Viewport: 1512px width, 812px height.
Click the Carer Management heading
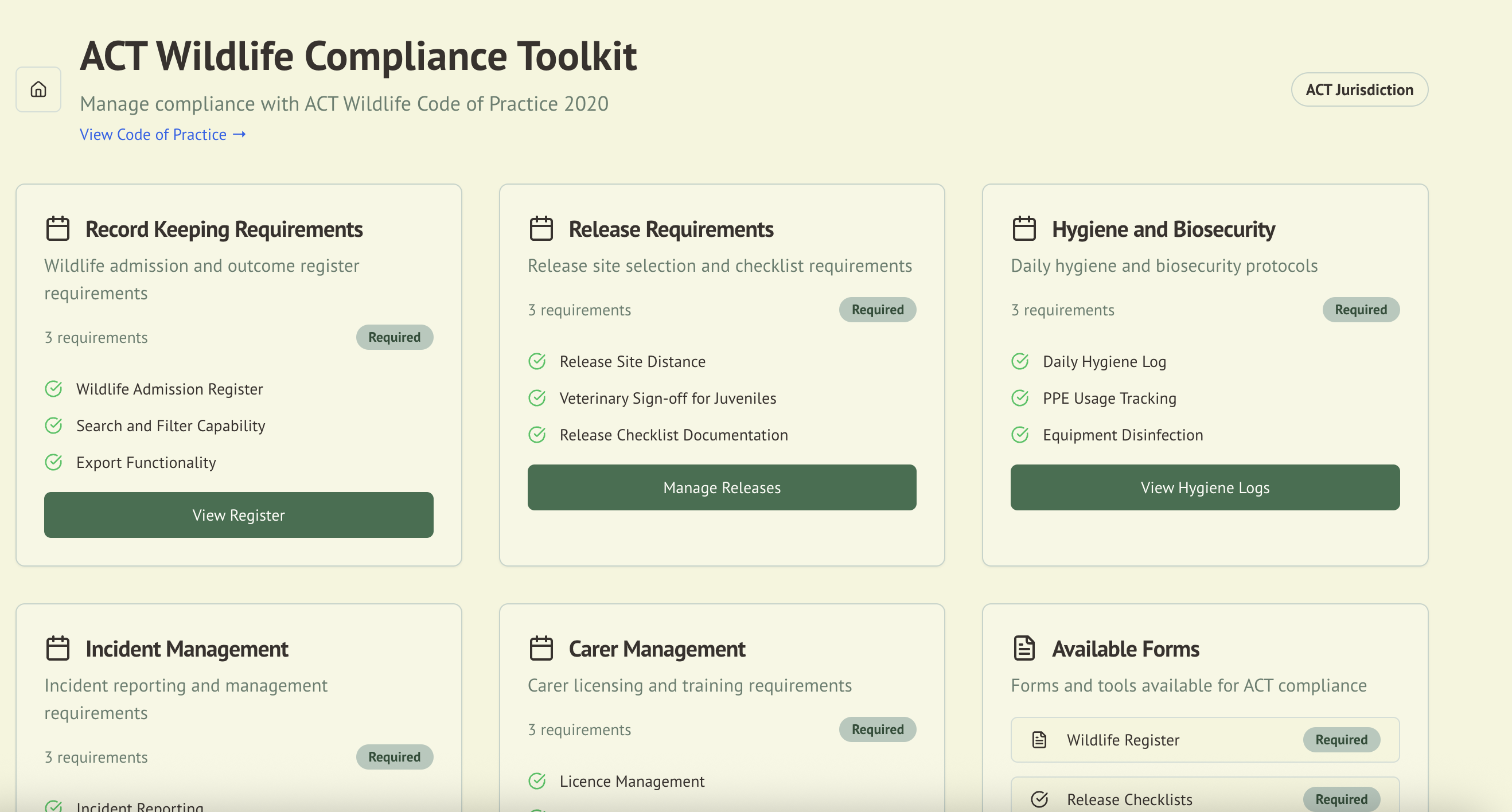657,649
